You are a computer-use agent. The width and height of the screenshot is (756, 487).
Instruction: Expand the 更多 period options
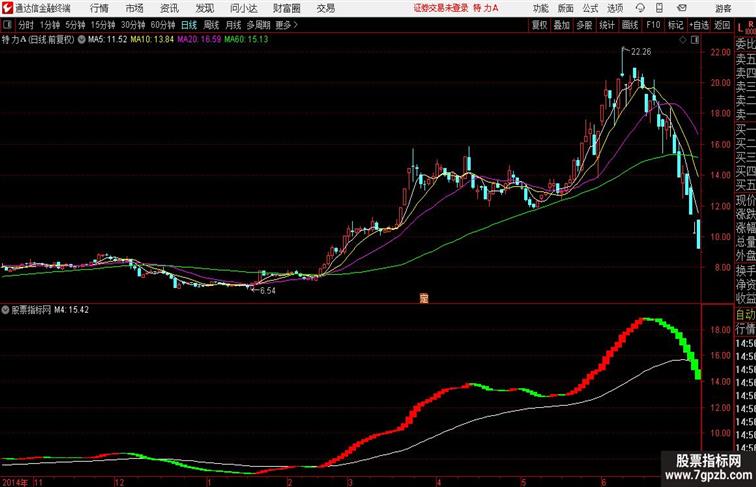tap(286, 25)
